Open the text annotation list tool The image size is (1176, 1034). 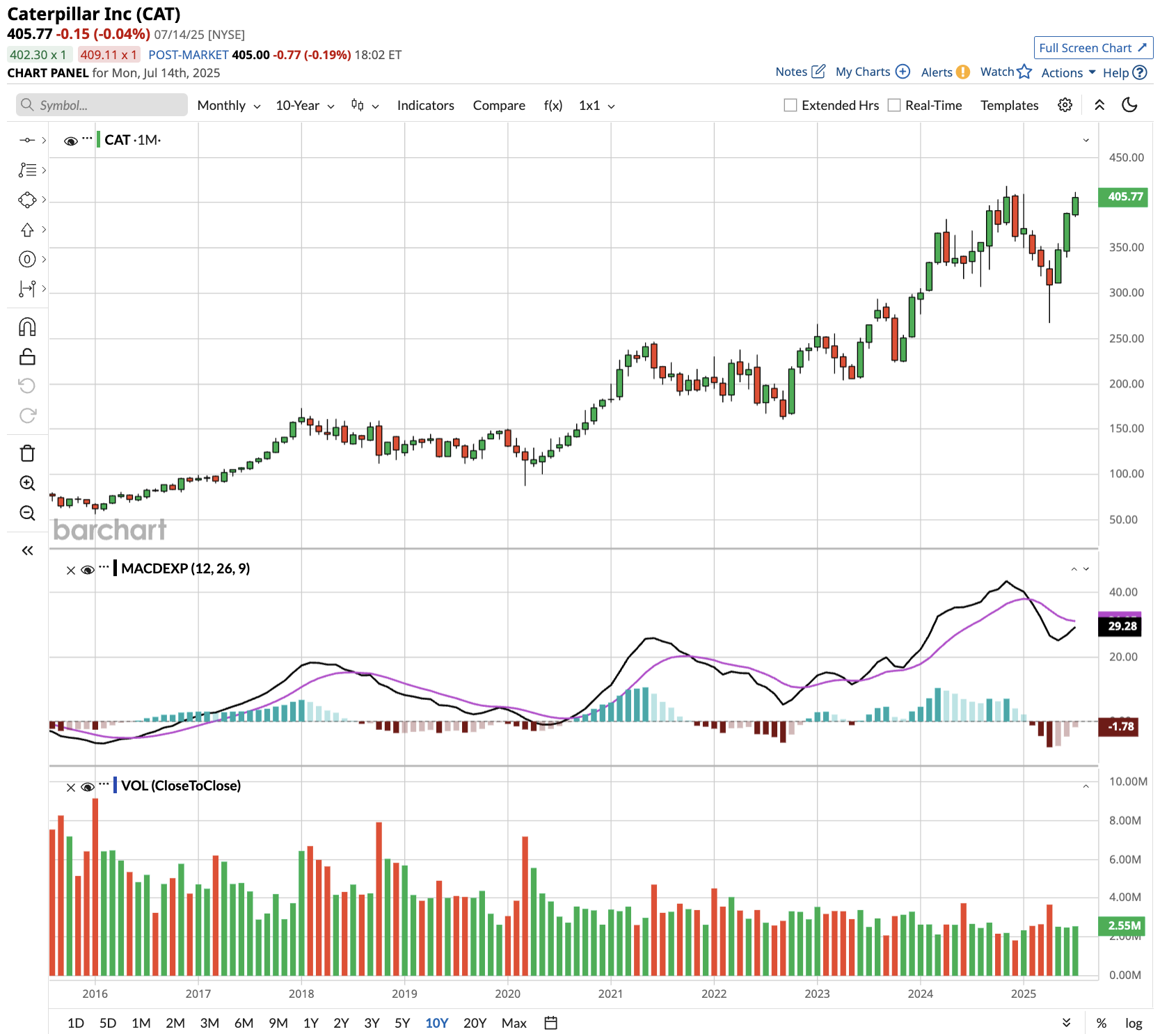point(27,170)
